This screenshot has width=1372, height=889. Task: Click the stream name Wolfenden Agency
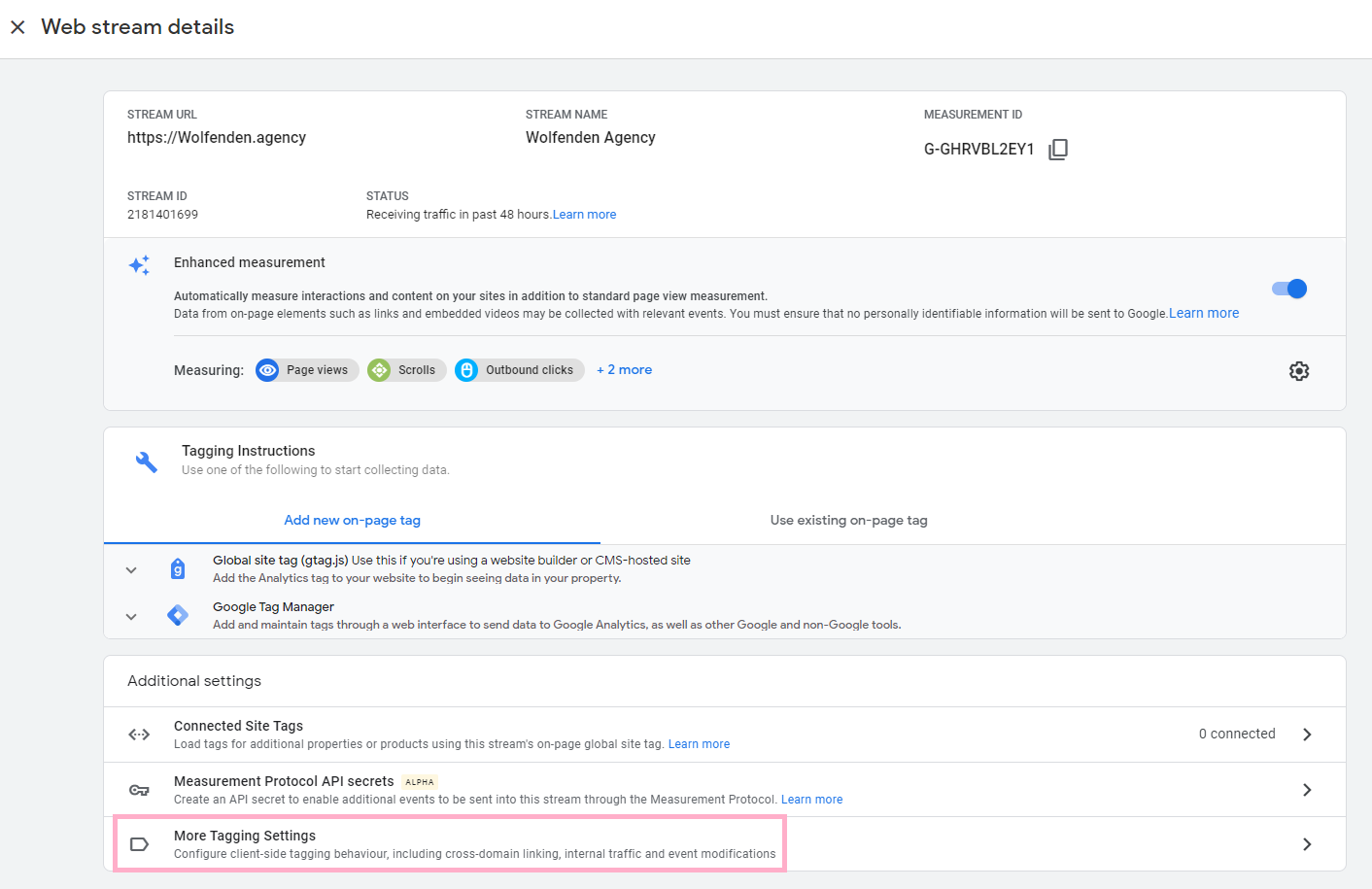point(591,138)
